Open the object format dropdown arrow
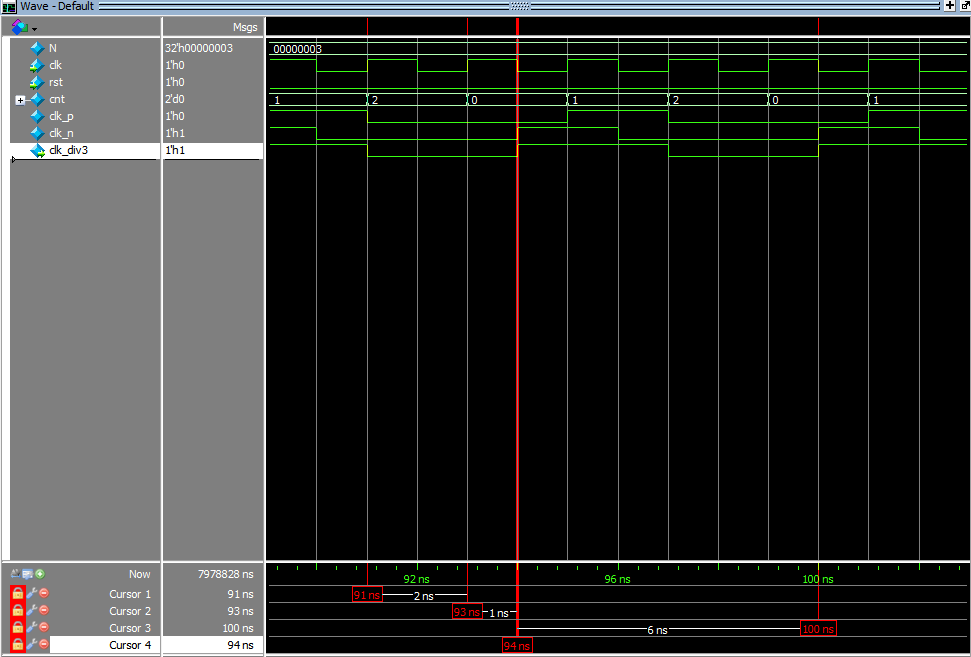 (34, 28)
